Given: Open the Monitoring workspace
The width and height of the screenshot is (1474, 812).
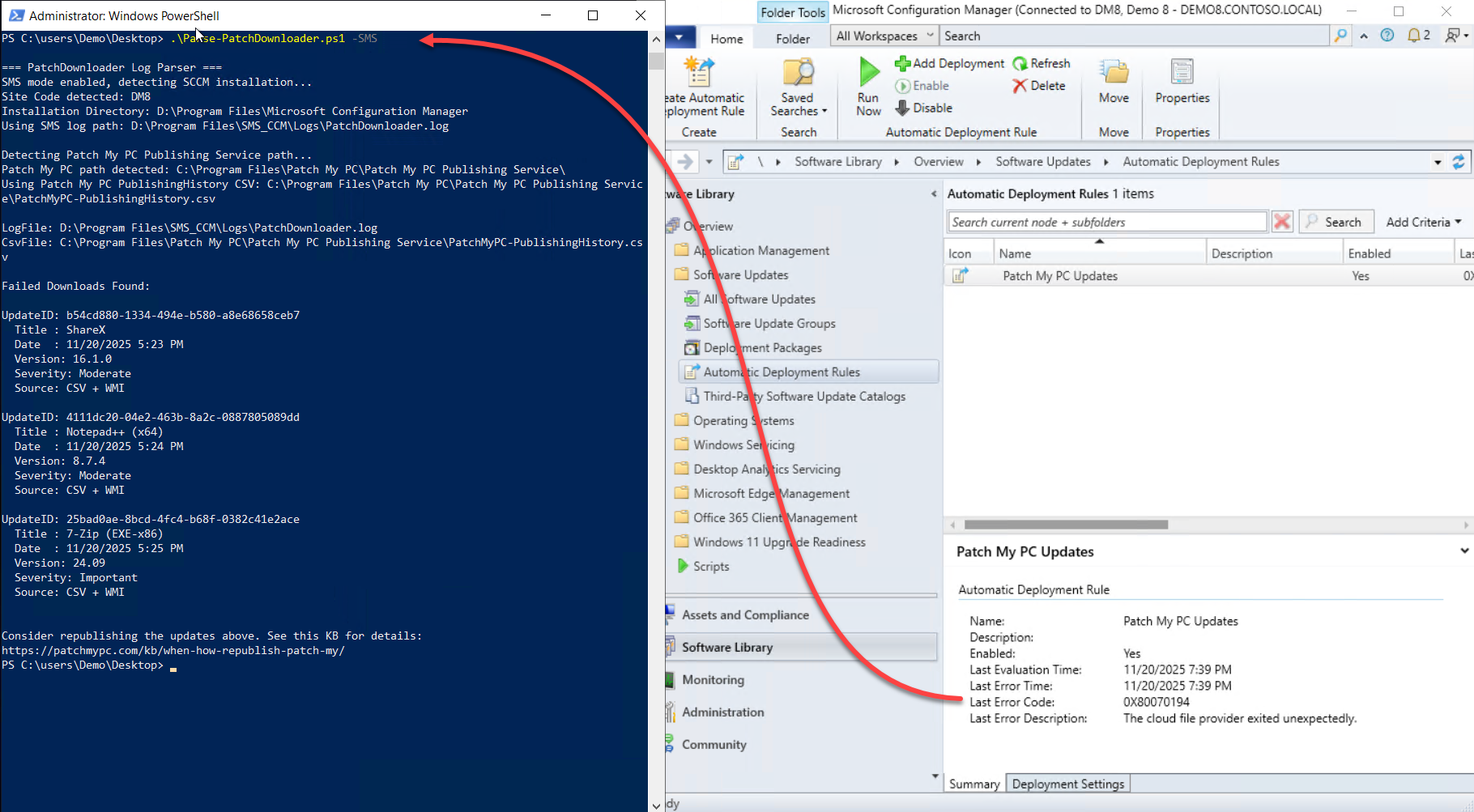Looking at the screenshot, I should (713, 680).
